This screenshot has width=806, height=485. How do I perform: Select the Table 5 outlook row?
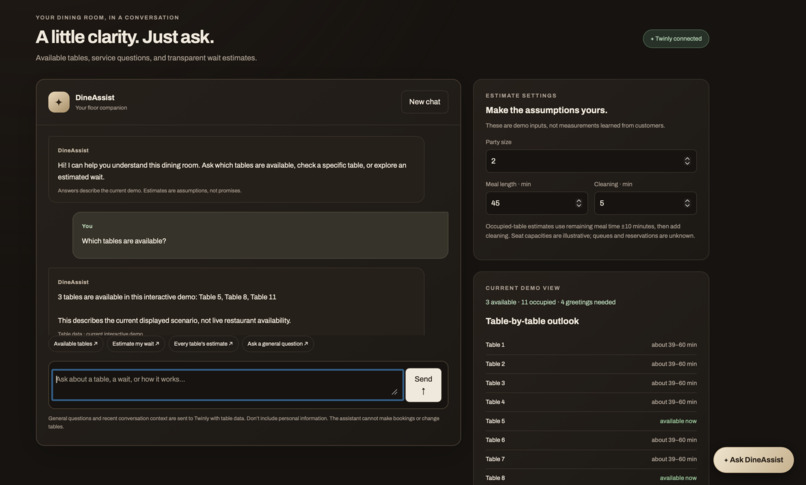[591, 421]
